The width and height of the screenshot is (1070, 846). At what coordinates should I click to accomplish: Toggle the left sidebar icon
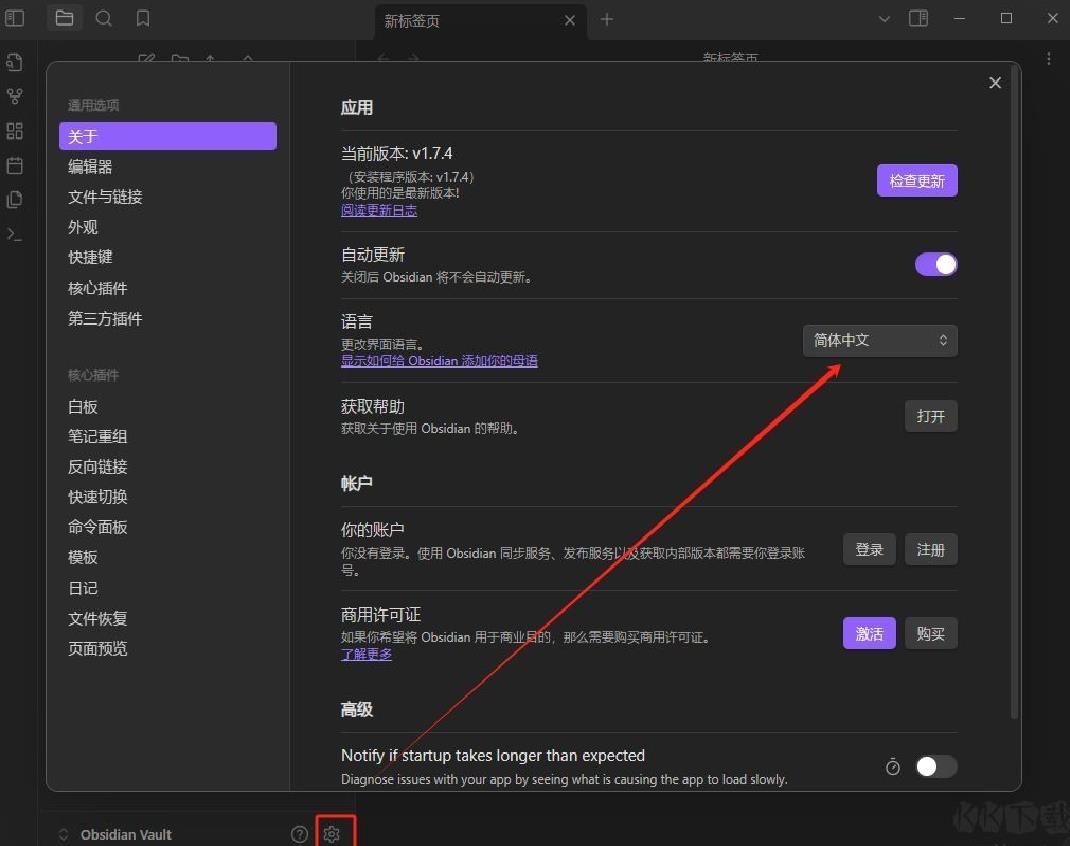tap(14, 18)
